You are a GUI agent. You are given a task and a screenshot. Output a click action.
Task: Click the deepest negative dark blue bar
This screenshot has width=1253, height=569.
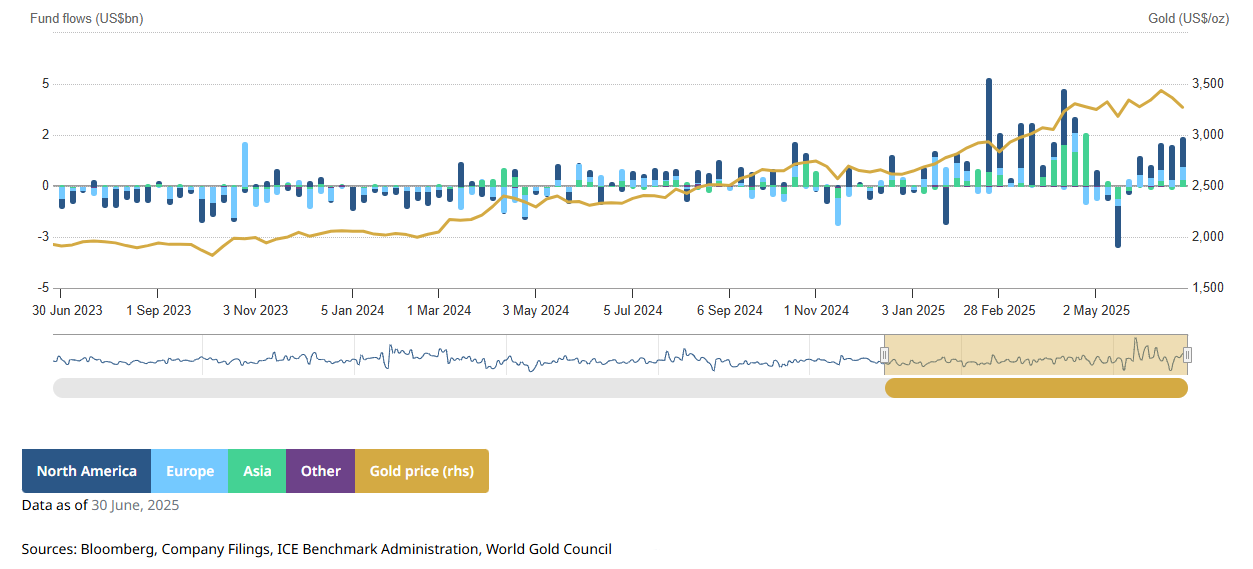pos(1118,225)
